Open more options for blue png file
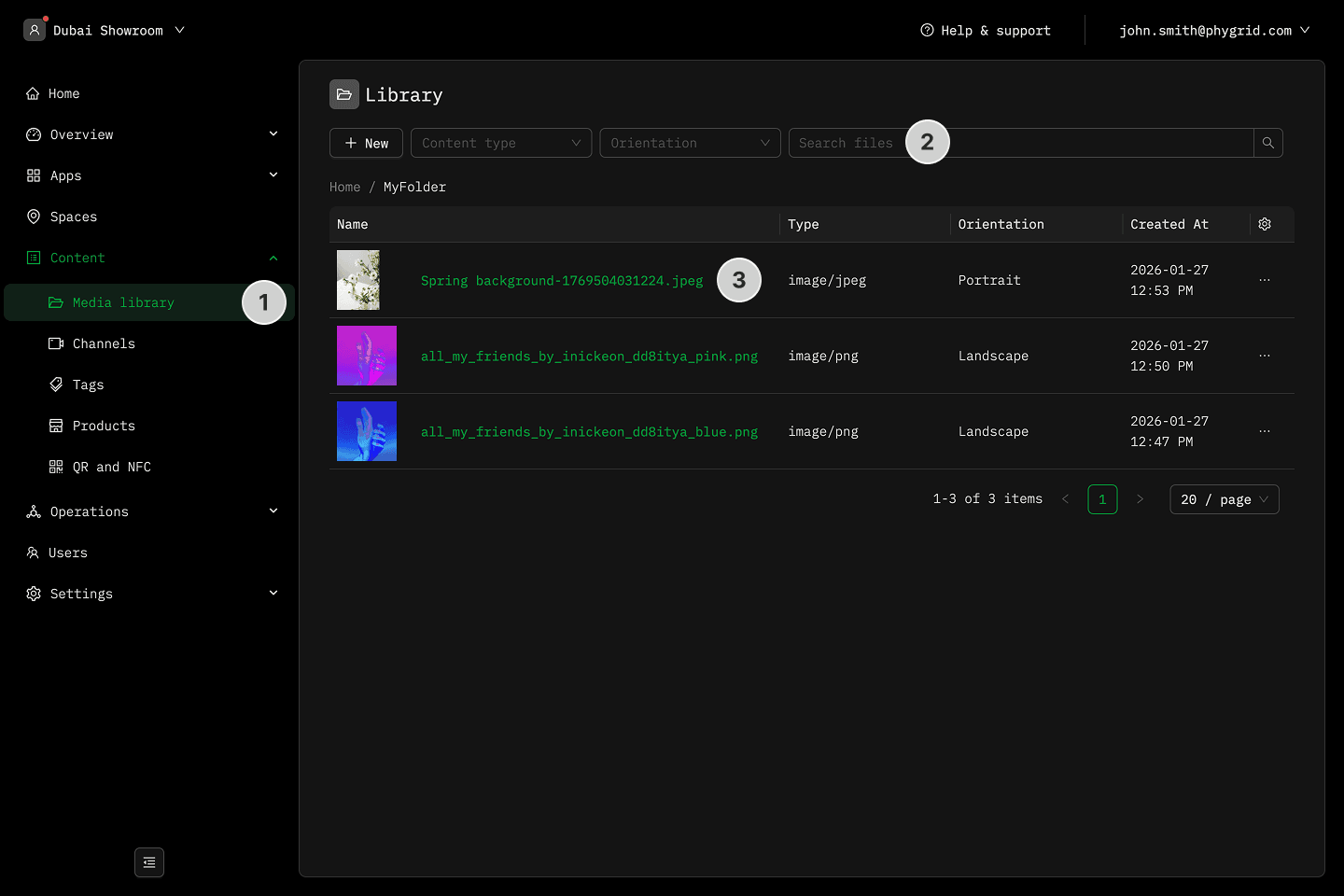 [1265, 431]
